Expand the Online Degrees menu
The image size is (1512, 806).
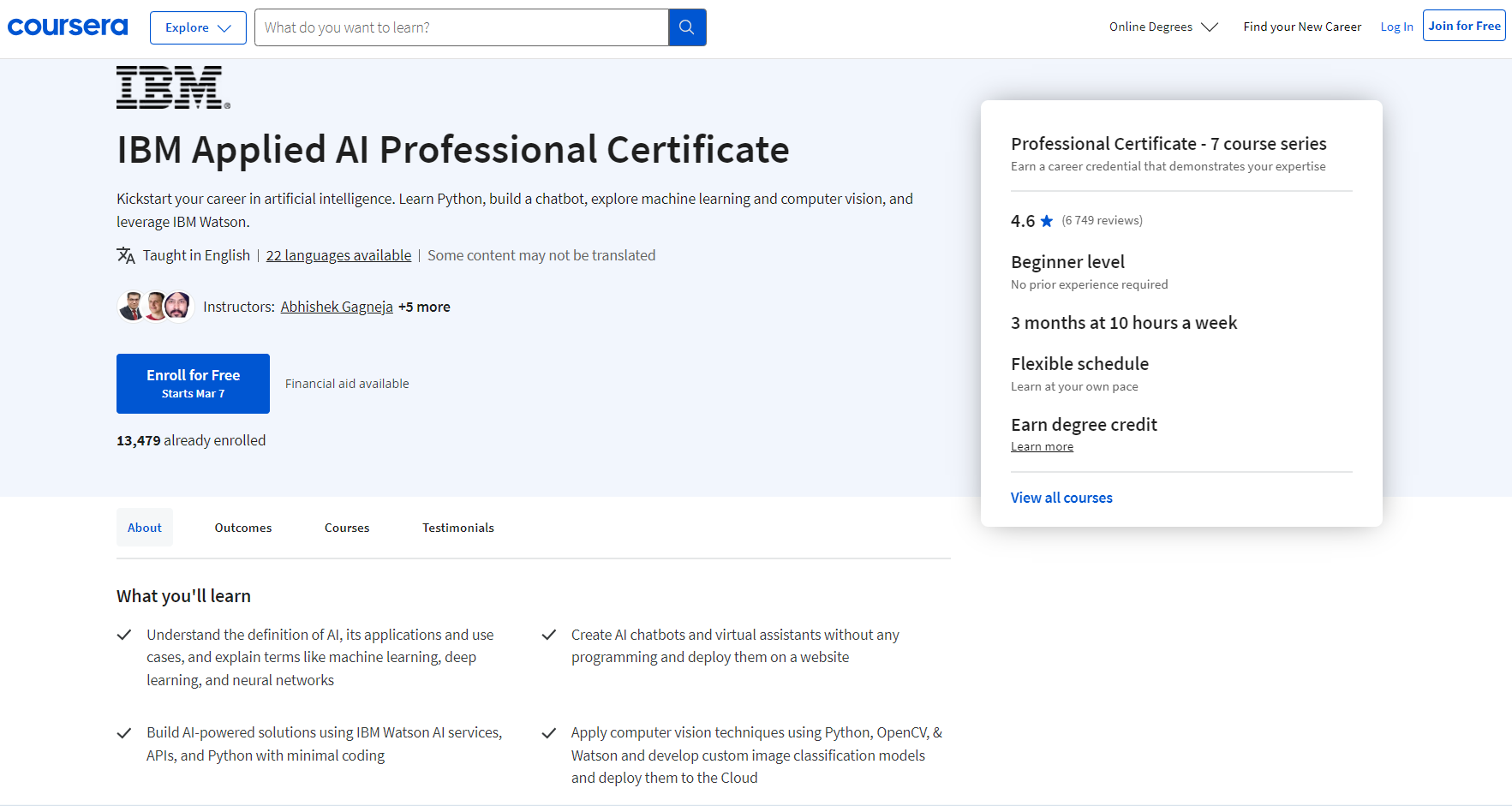point(1163,27)
